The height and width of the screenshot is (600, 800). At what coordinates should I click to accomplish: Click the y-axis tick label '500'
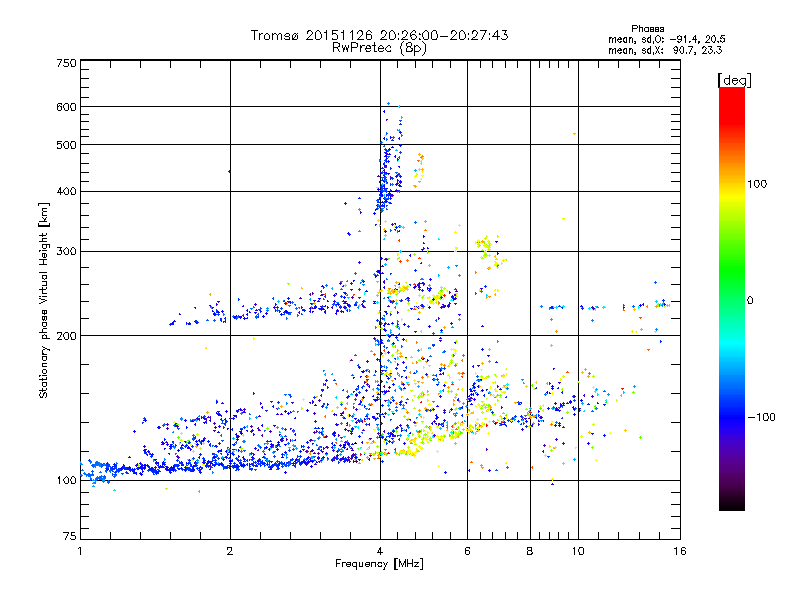pos(67,145)
